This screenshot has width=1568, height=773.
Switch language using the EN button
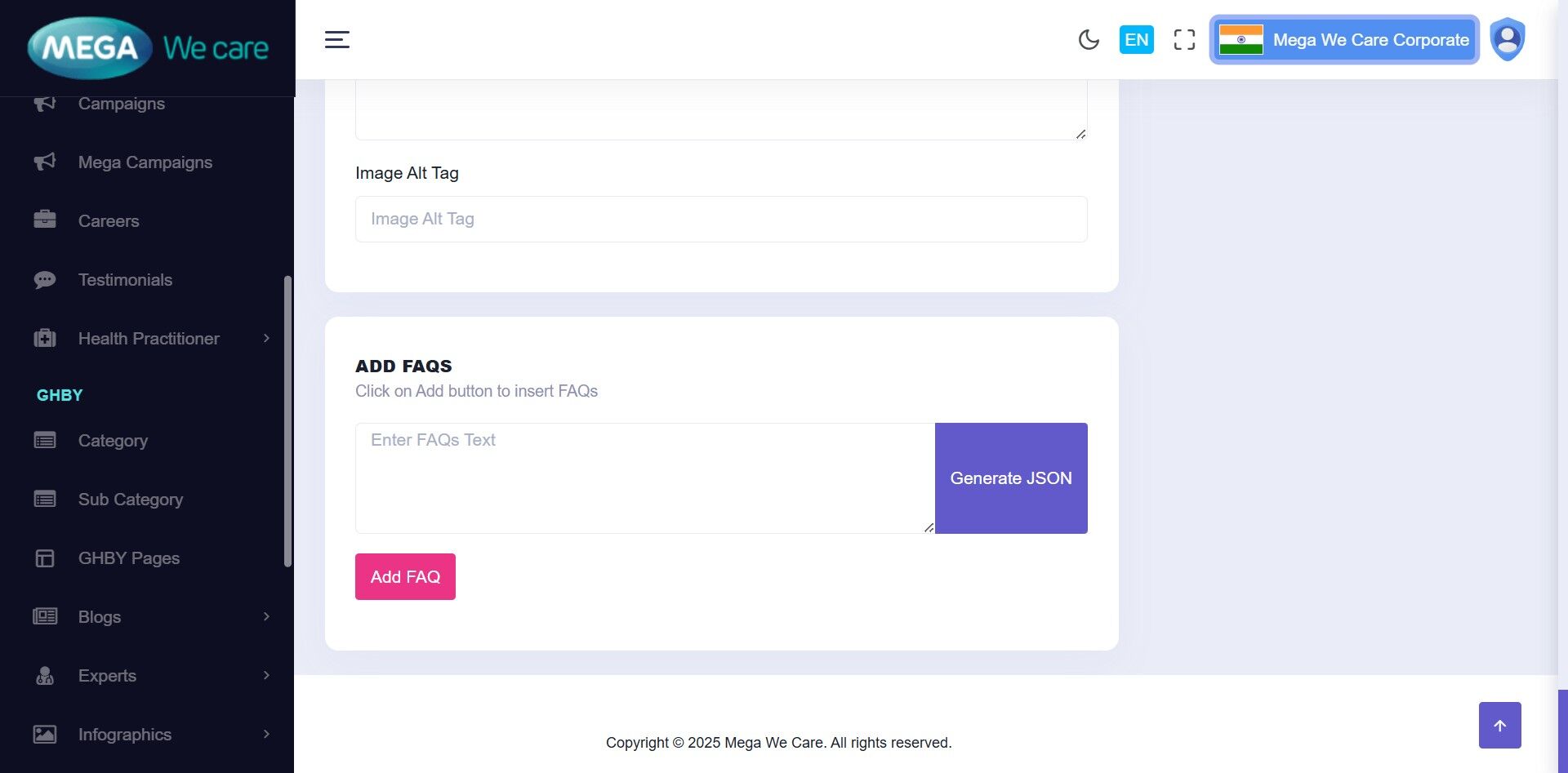point(1136,39)
